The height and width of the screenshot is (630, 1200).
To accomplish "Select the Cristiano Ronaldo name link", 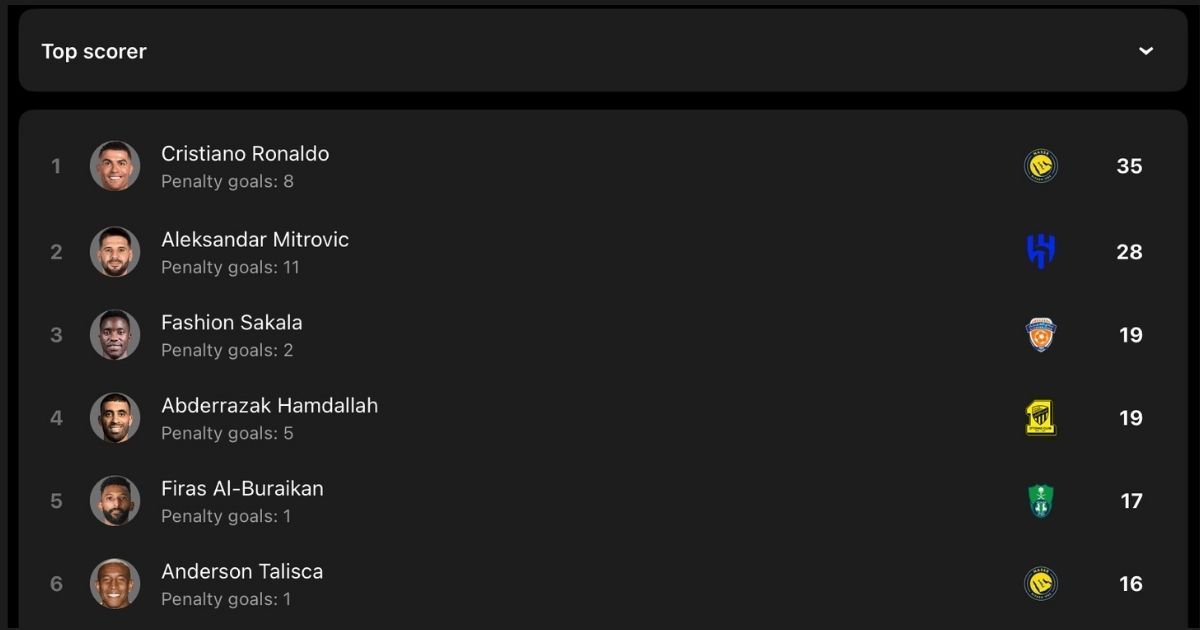I will pyautogui.click(x=245, y=154).
